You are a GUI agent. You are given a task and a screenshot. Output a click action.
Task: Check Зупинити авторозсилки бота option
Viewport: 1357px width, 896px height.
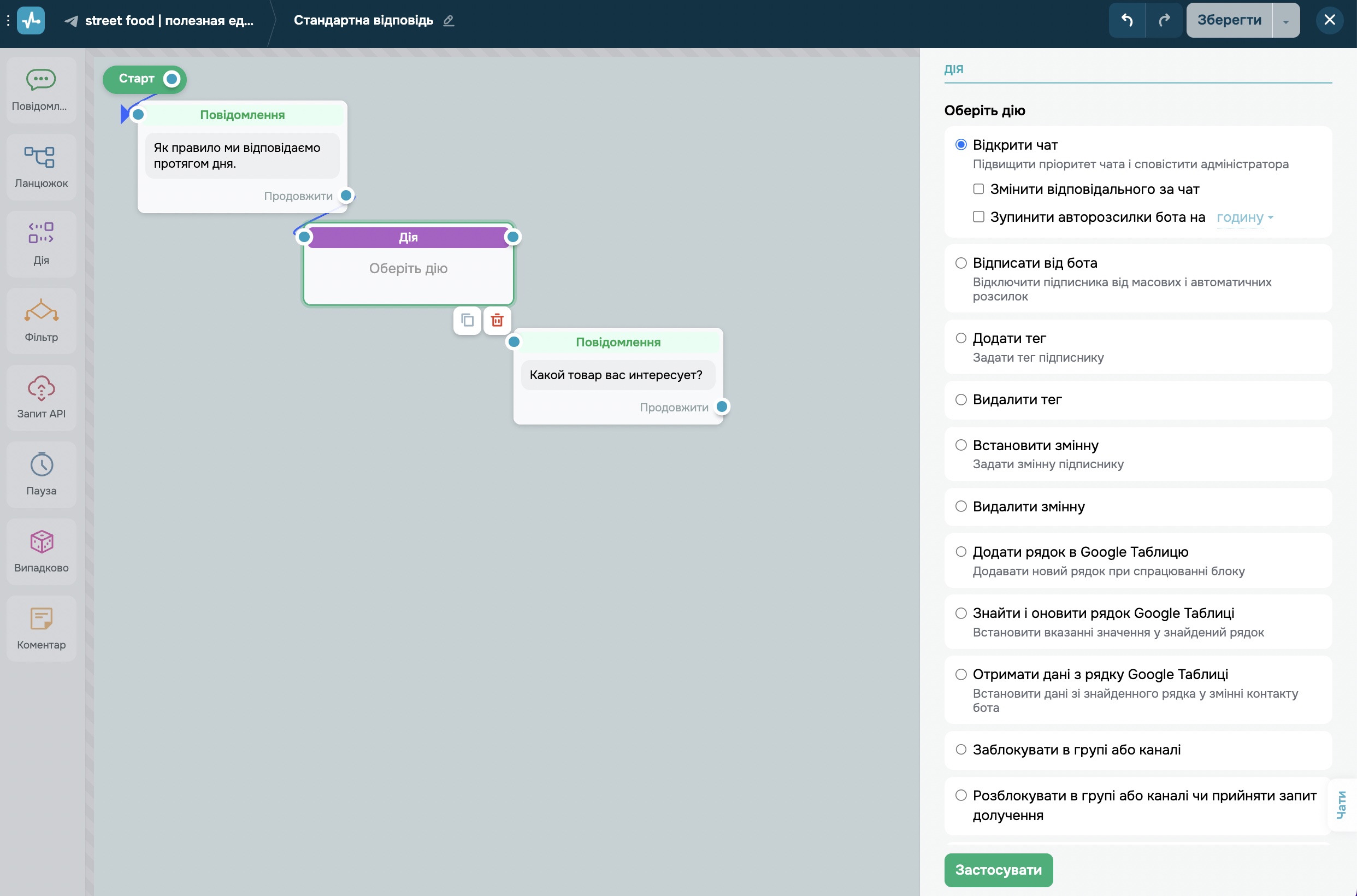click(978, 216)
